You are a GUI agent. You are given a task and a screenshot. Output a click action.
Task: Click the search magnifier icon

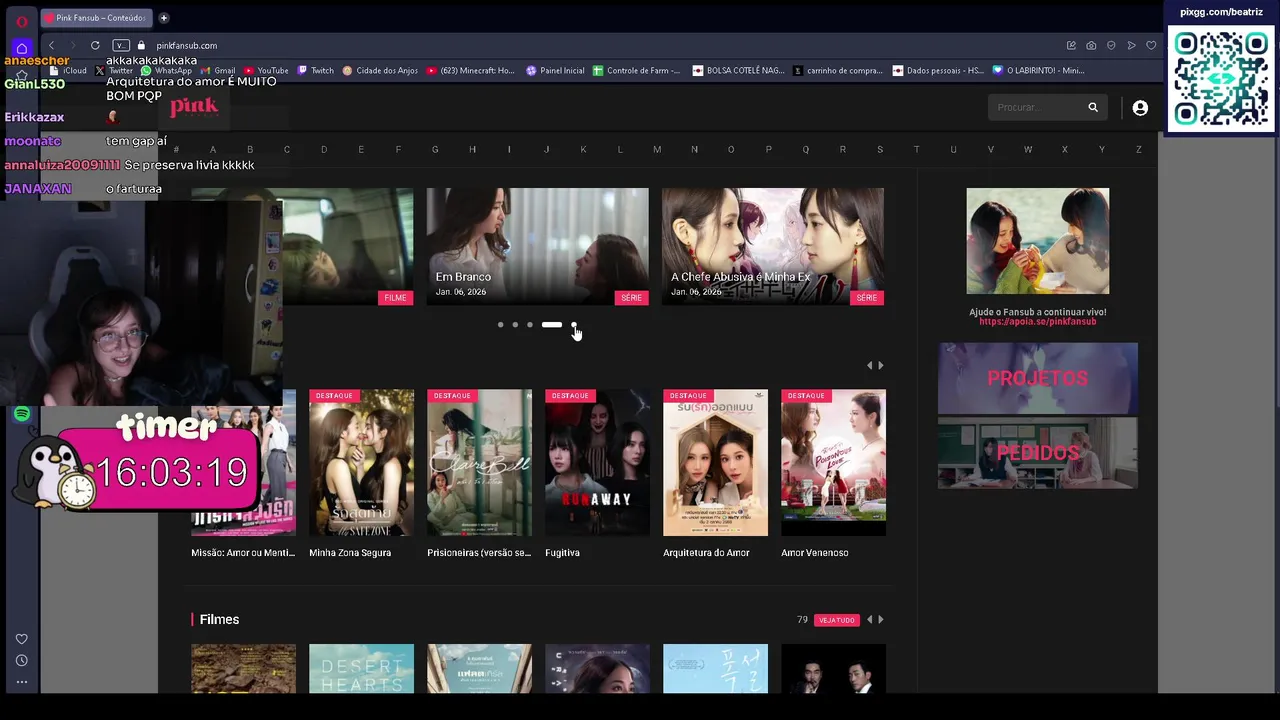[1093, 107]
